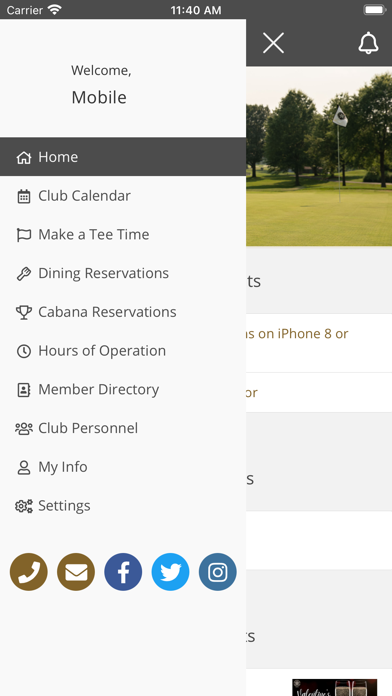Tap the email envelope icon
The height and width of the screenshot is (696, 392).
pyautogui.click(x=76, y=572)
